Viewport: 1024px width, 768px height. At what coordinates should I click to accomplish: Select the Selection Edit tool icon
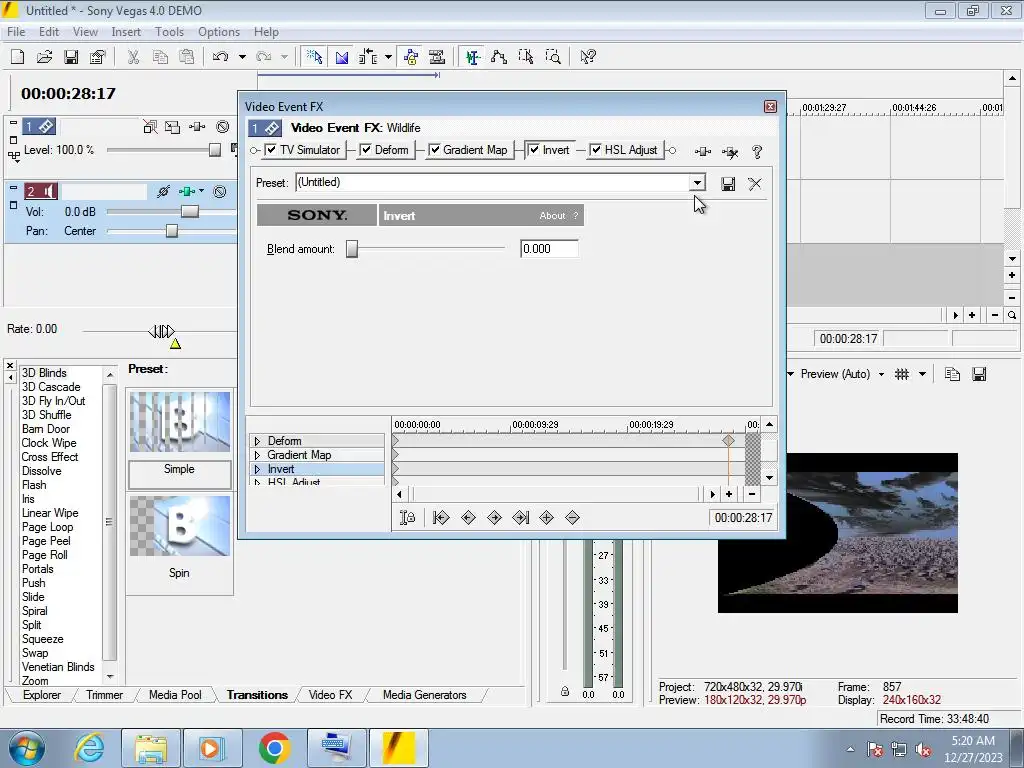point(526,57)
